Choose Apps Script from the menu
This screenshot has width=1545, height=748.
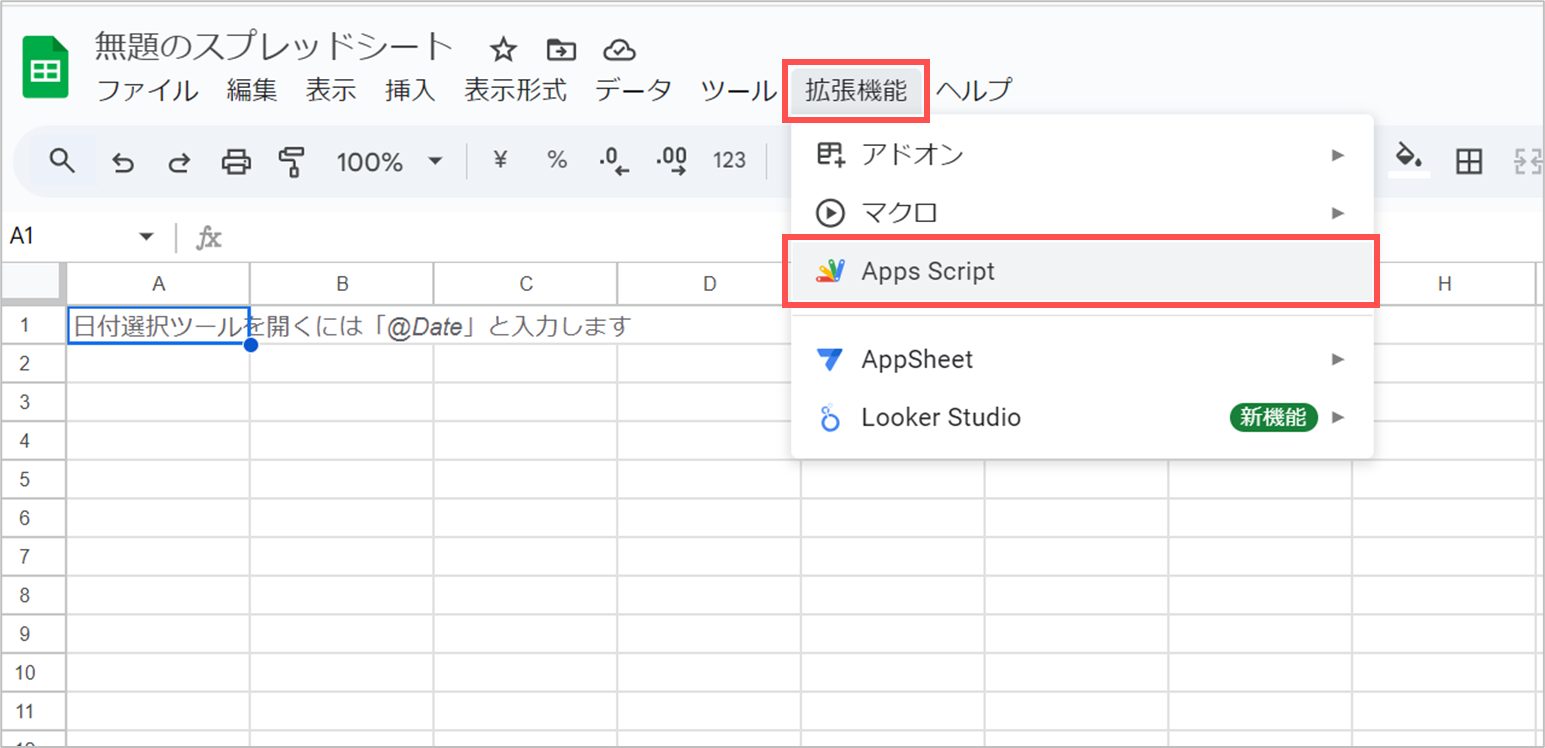coord(1082,271)
